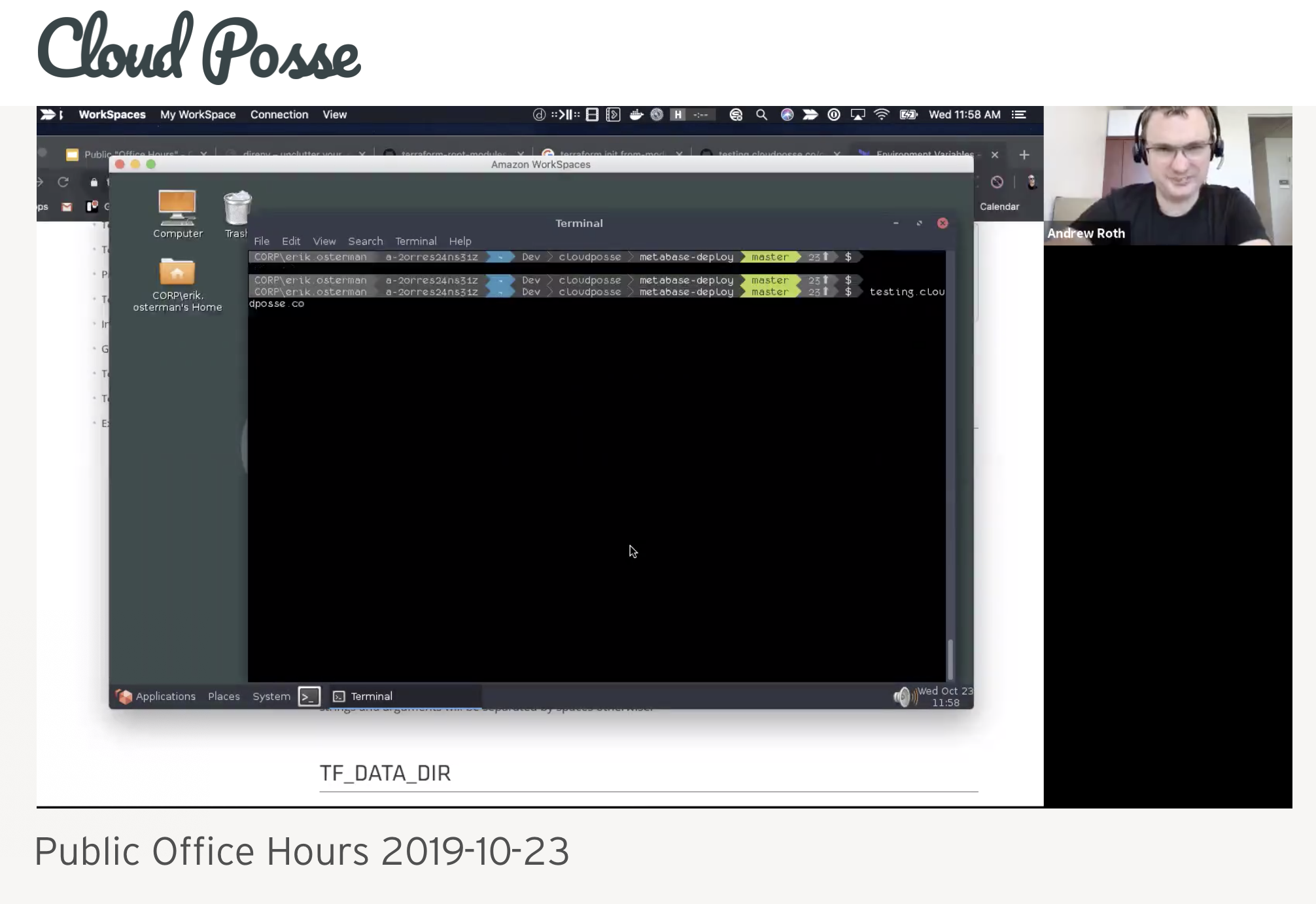This screenshot has width=1316, height=904.
Task: Click the Wed Oct 23 clock in the panel
Action: coord(945,697)
